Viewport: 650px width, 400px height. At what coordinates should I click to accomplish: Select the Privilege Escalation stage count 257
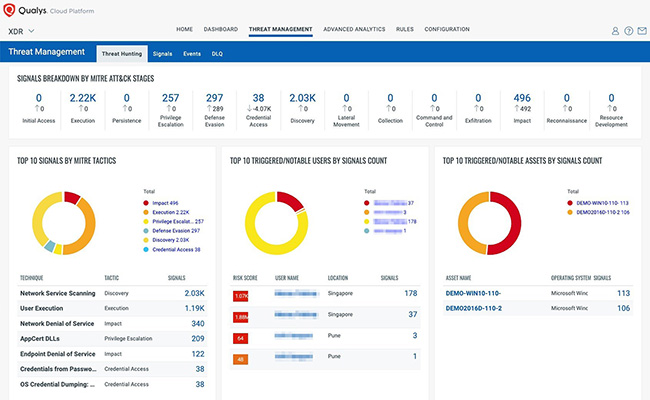point(171,98)
